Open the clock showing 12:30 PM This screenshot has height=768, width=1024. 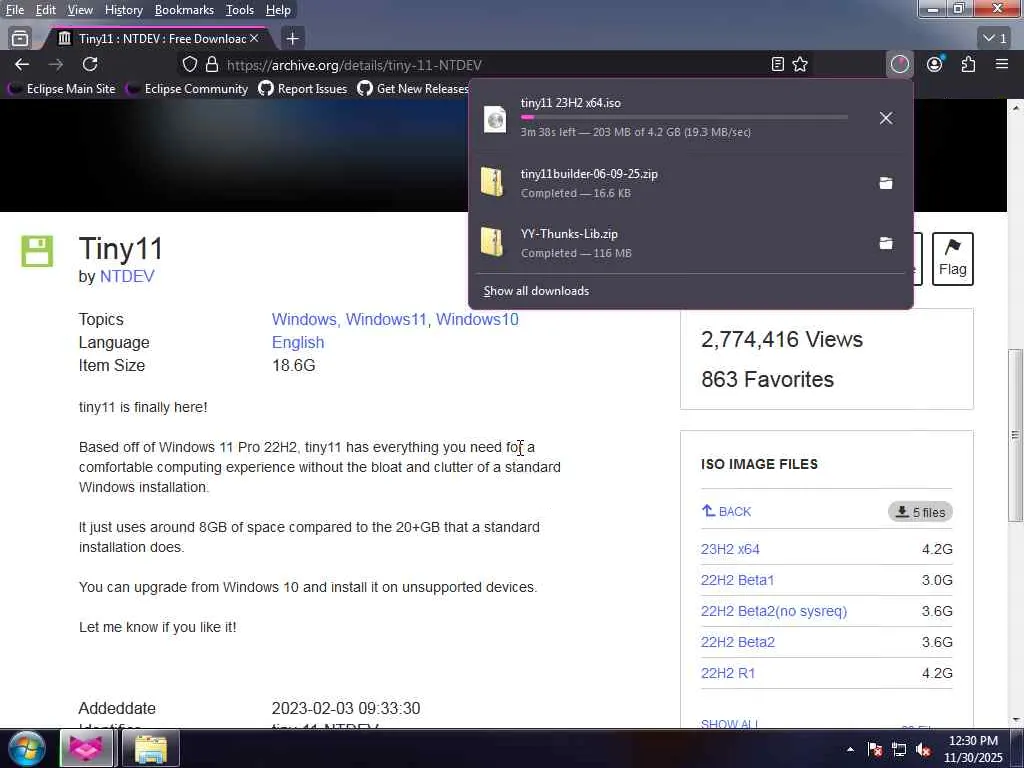click(x=973, y=749)
